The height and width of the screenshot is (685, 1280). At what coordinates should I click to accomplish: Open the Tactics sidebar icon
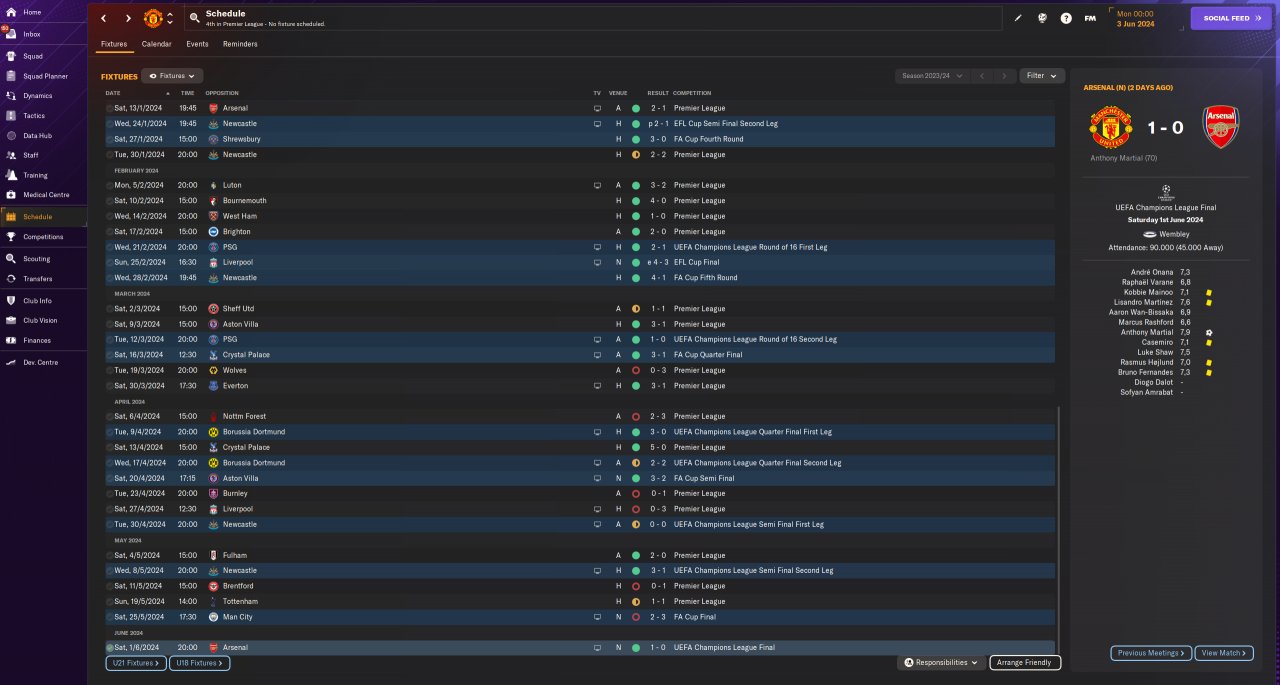point(11,116)
